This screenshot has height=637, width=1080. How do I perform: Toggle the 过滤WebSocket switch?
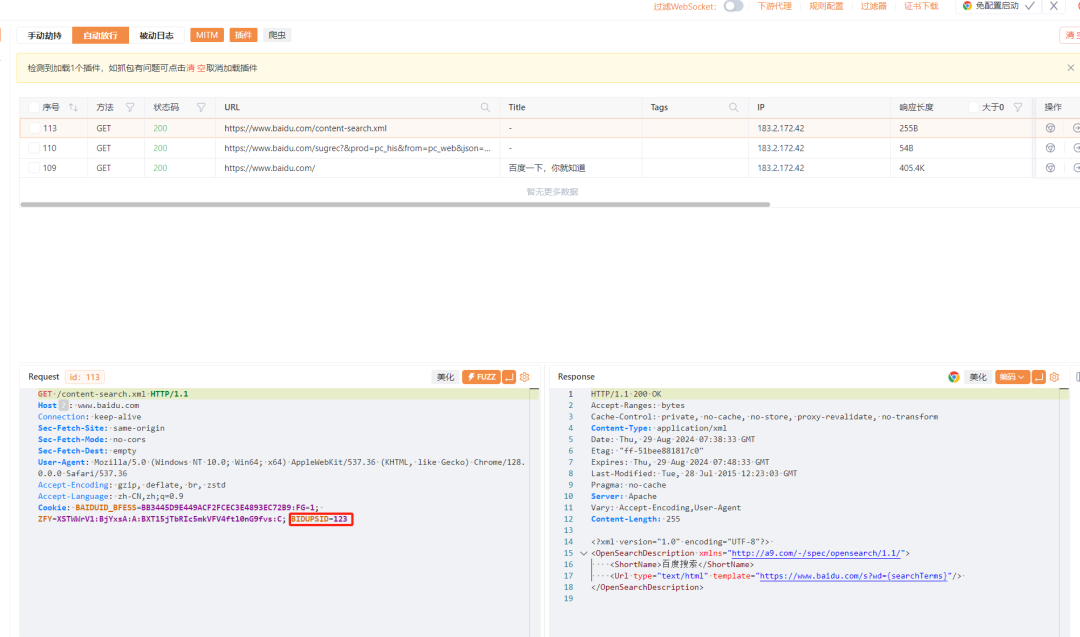(x=733, y=6)
